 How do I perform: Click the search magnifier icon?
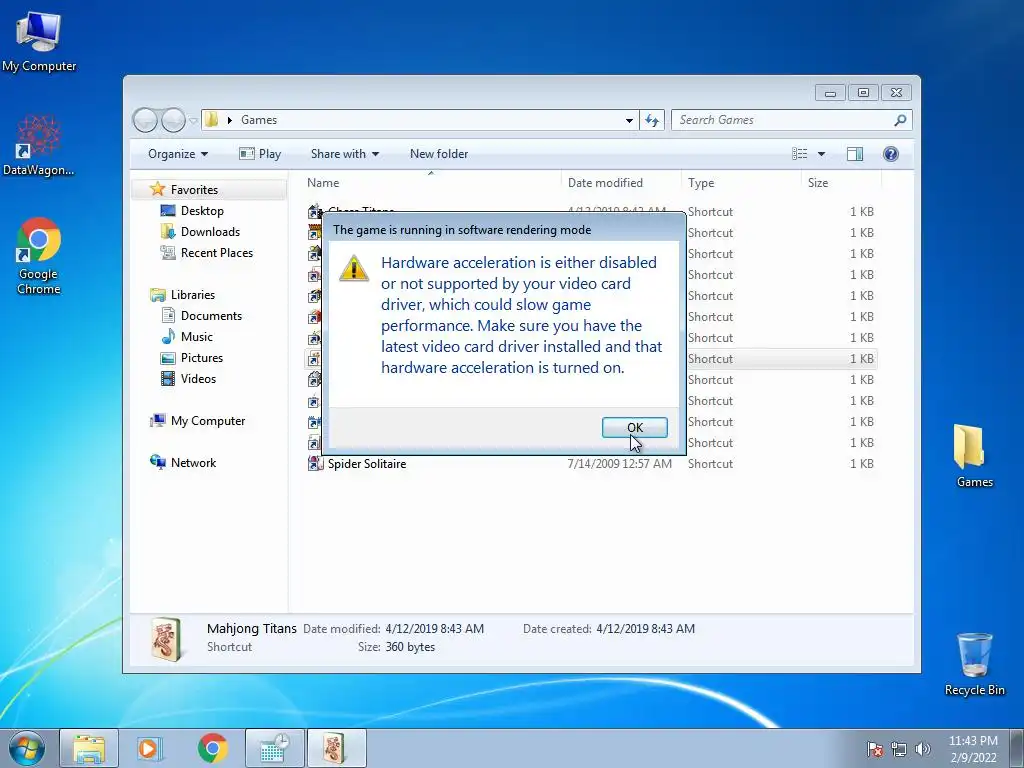point(901,120)
